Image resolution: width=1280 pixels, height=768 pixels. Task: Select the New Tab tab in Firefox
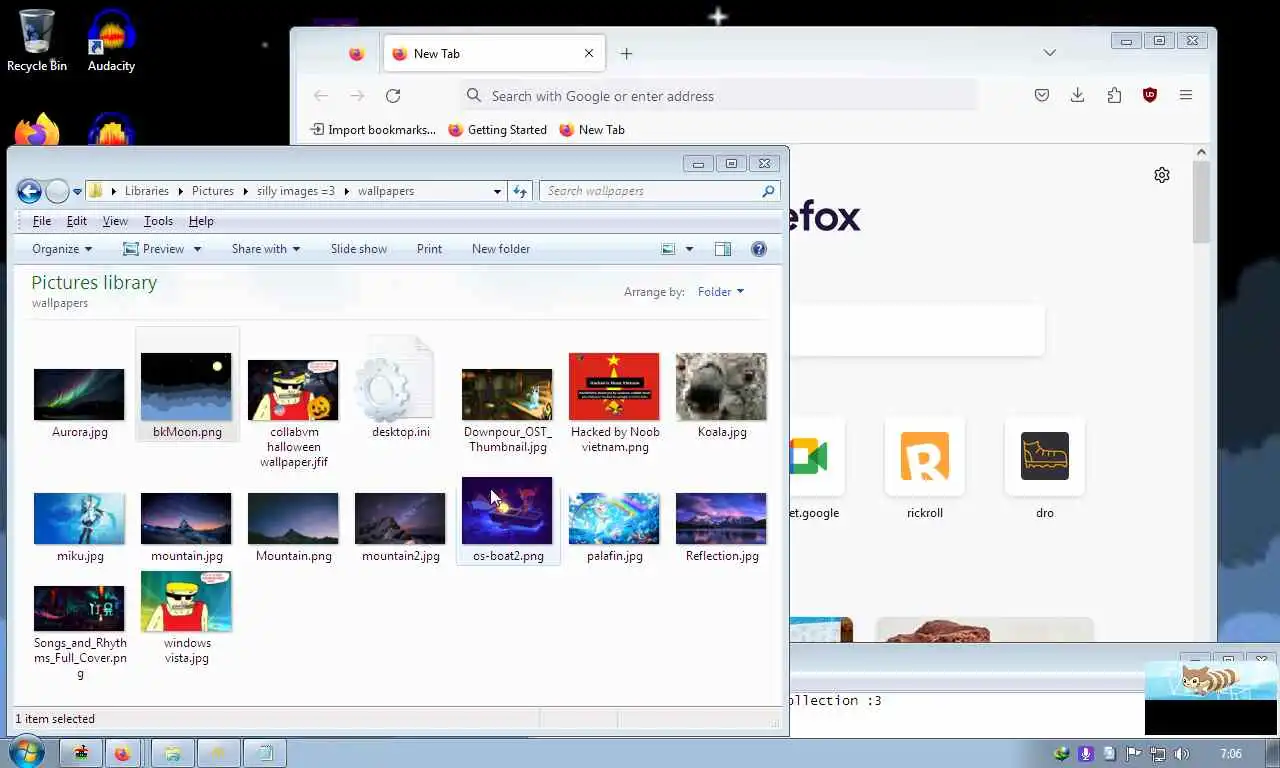pos(494,54)
